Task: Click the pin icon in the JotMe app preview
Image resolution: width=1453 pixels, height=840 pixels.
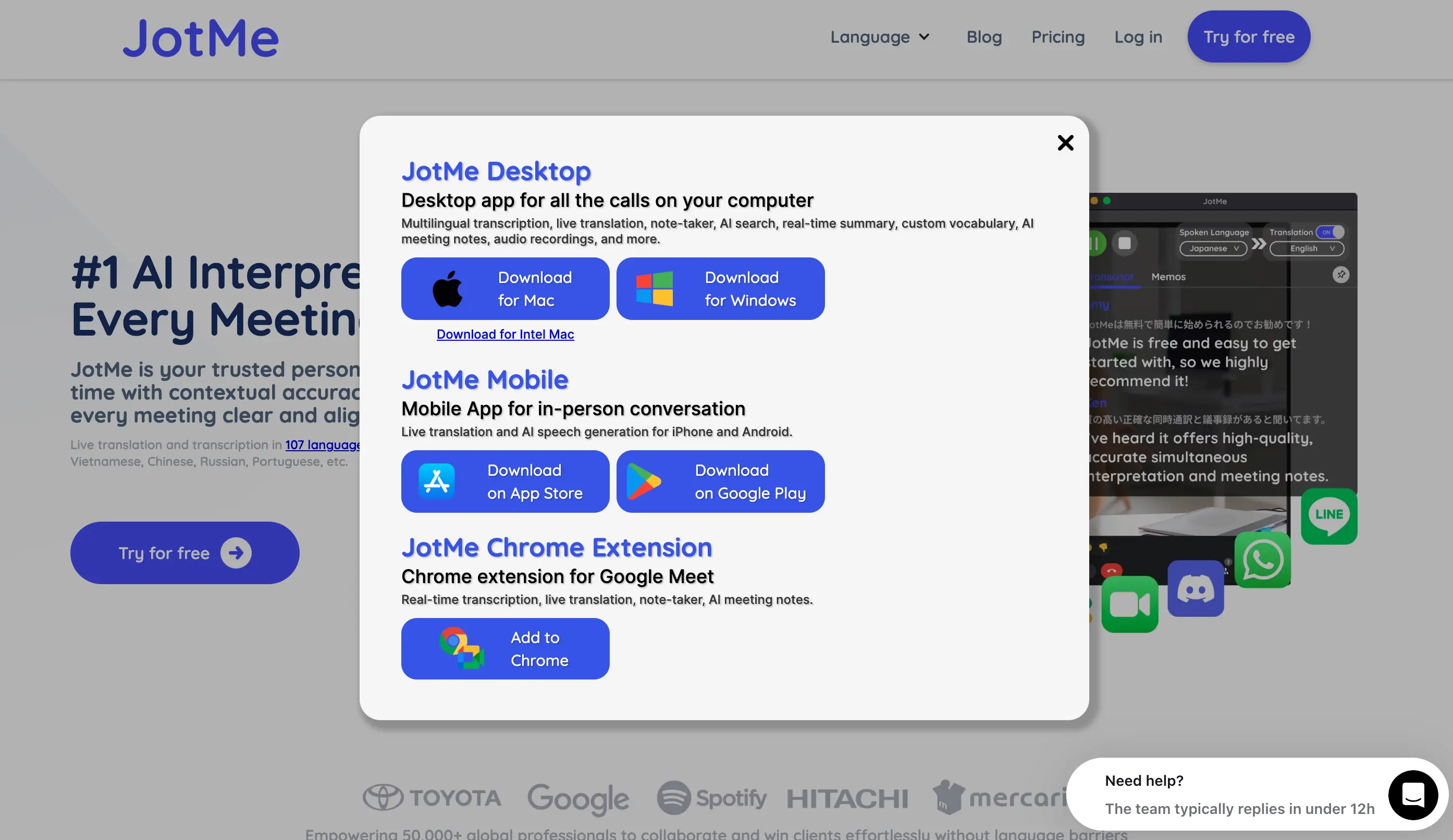Action: 1341,276
